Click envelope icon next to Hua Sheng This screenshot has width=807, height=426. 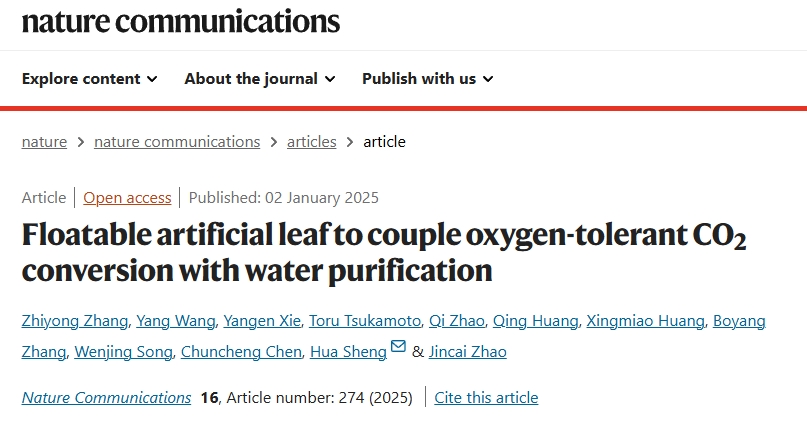point(398,346)
